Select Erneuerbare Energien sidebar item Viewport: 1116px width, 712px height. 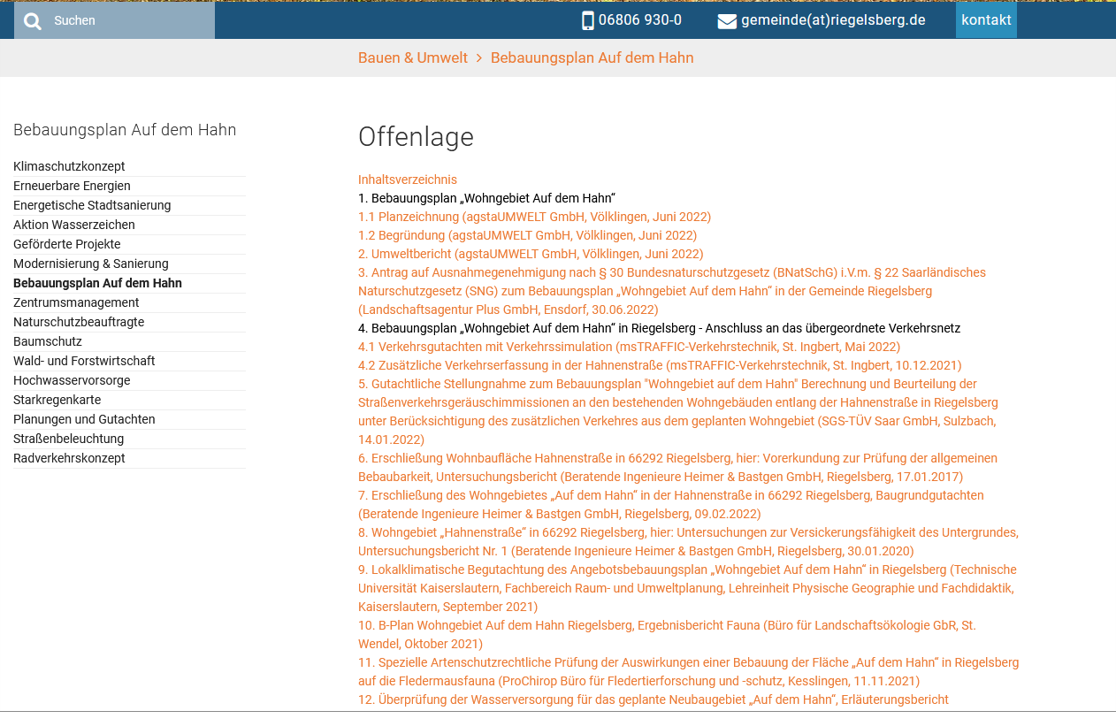72,186
